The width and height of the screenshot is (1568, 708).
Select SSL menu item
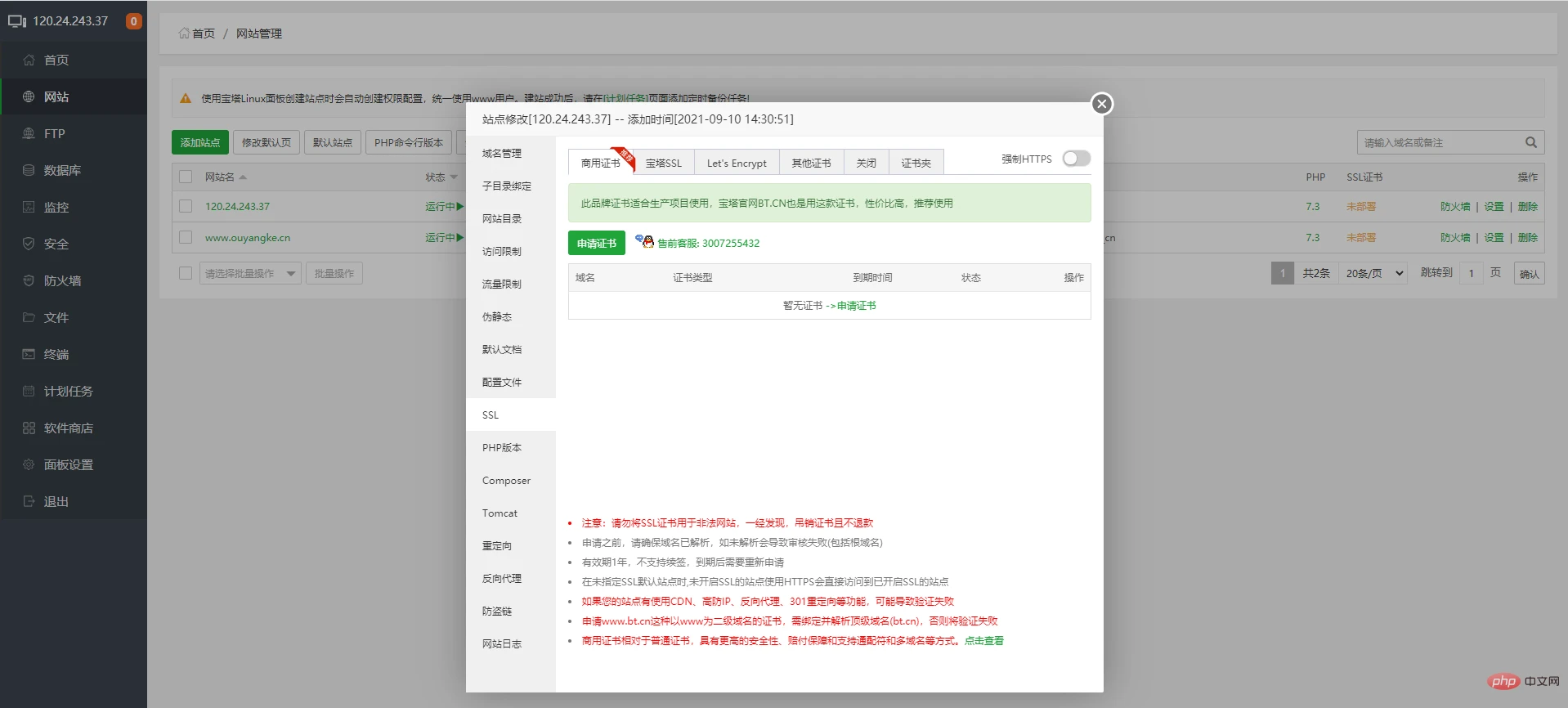point(511,414)
